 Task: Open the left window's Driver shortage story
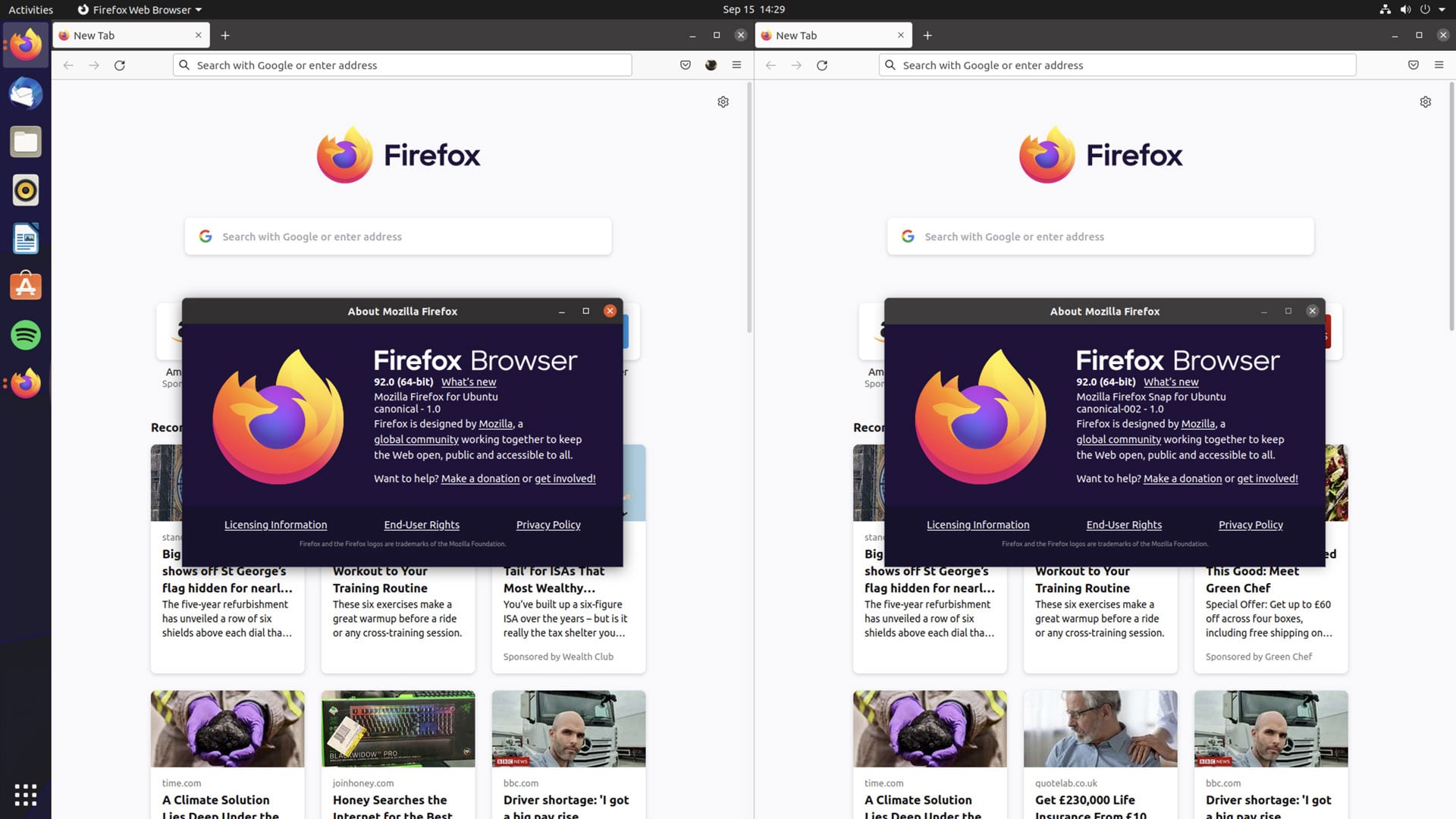[x=569, y=755]
